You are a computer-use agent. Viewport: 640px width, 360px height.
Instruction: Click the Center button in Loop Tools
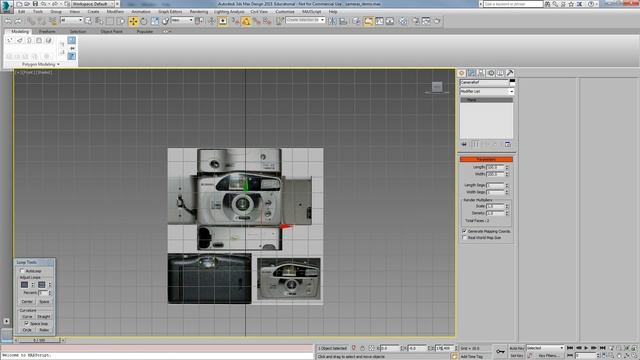coord(27,302)
